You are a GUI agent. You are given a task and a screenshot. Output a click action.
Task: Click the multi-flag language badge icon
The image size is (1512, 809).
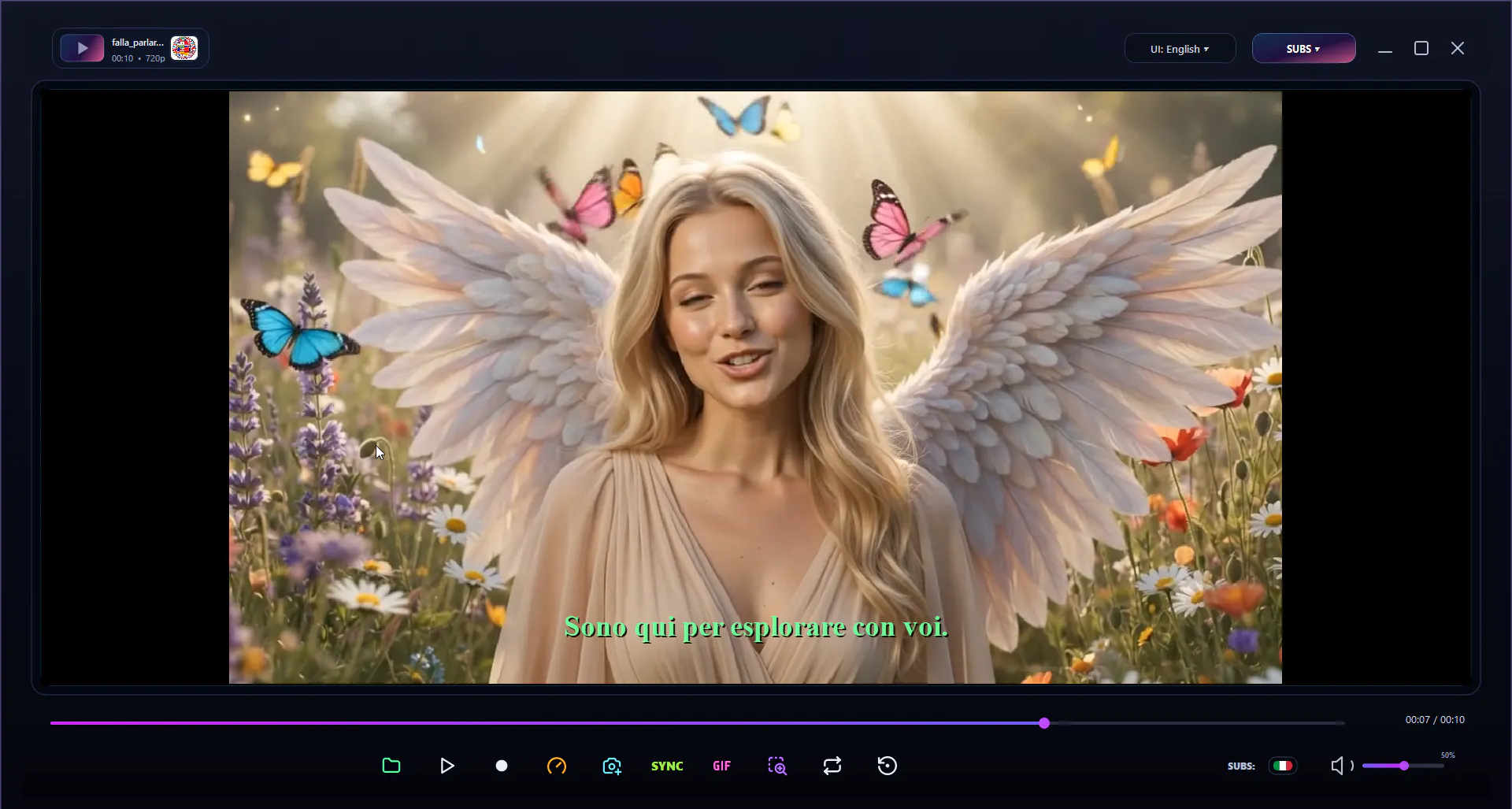[184, 48]
